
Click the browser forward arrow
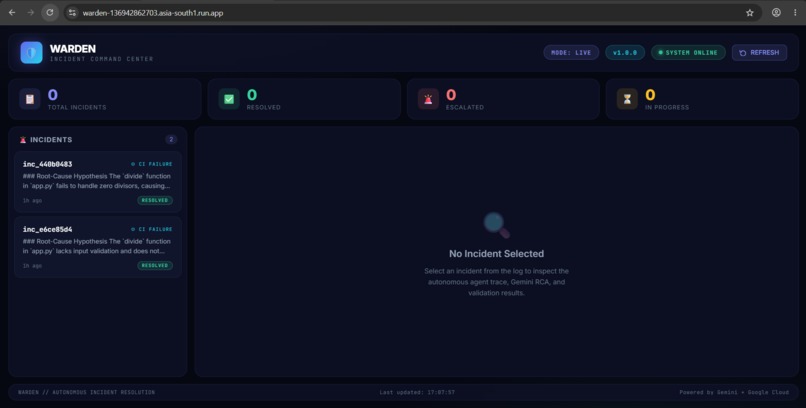point(31,12)
